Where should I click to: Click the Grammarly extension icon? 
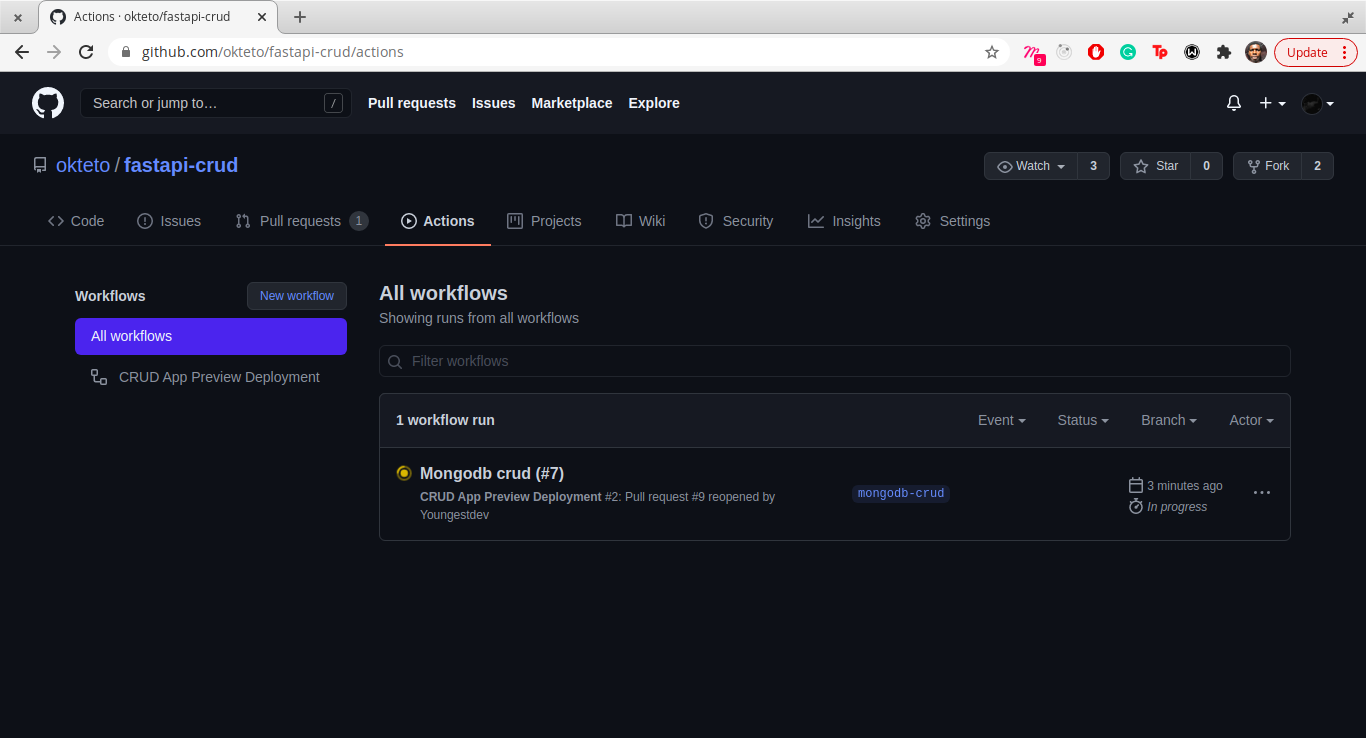(1128, 52)
